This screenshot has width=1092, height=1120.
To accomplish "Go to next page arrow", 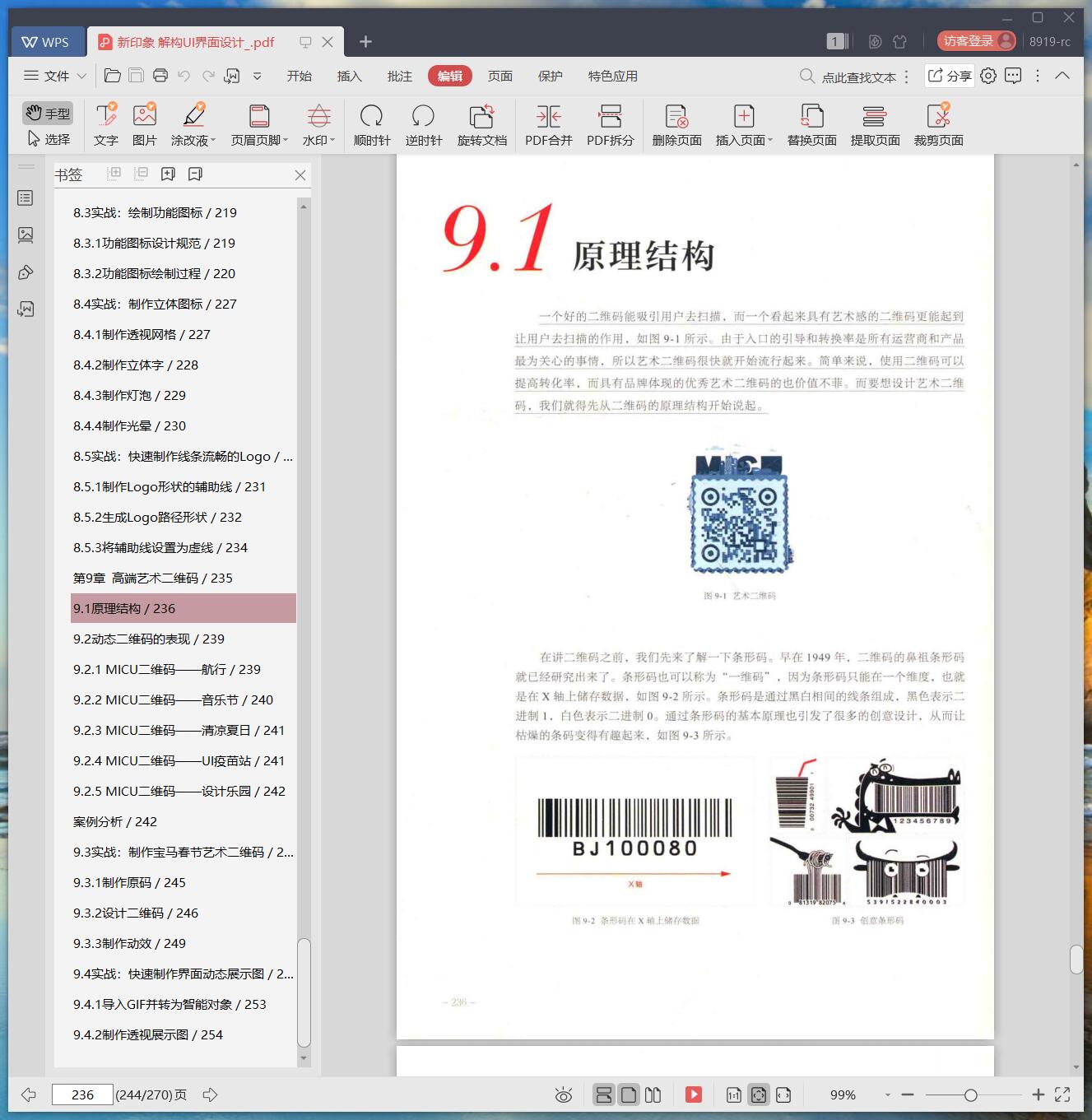I will [210, 1094].
